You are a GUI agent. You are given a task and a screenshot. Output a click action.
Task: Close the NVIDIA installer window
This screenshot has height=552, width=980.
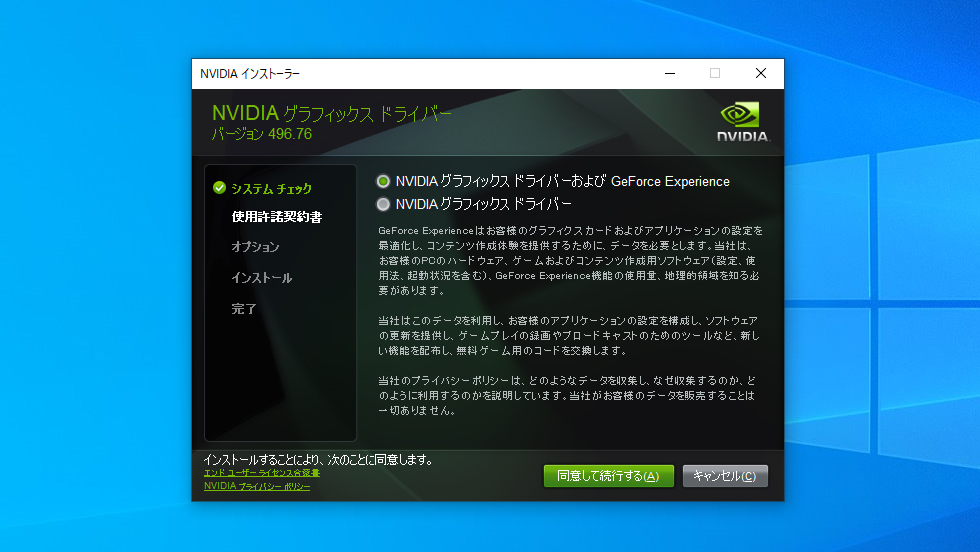[761, 74]
